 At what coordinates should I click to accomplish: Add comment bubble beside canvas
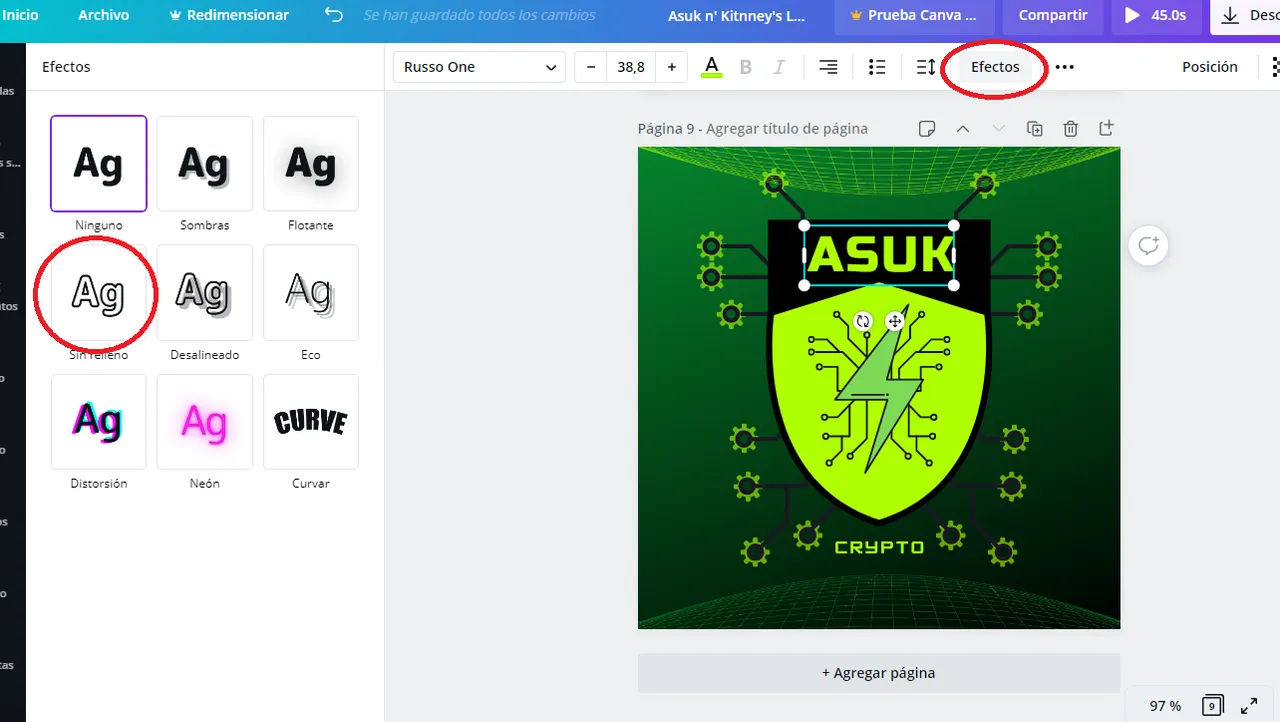coord(1148,245)
